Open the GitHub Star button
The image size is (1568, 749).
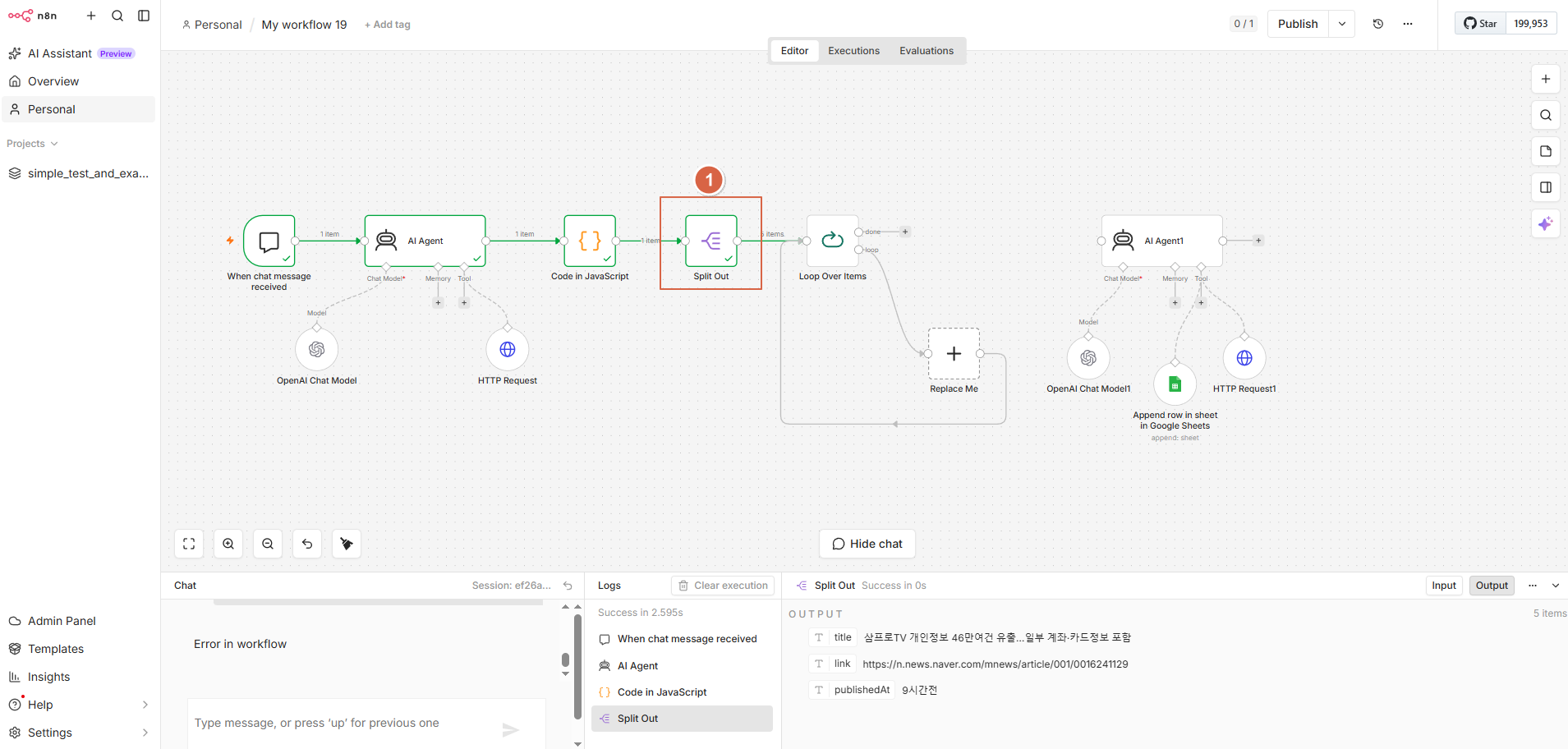pyautogui.click(x=1481, y=23)
